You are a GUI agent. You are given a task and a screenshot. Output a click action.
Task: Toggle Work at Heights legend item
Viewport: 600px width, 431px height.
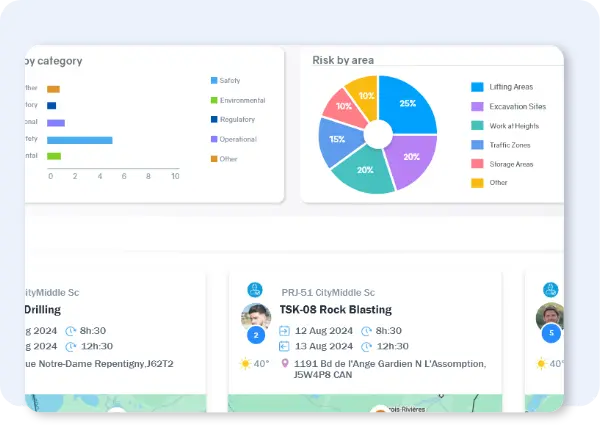pos(511,125)
